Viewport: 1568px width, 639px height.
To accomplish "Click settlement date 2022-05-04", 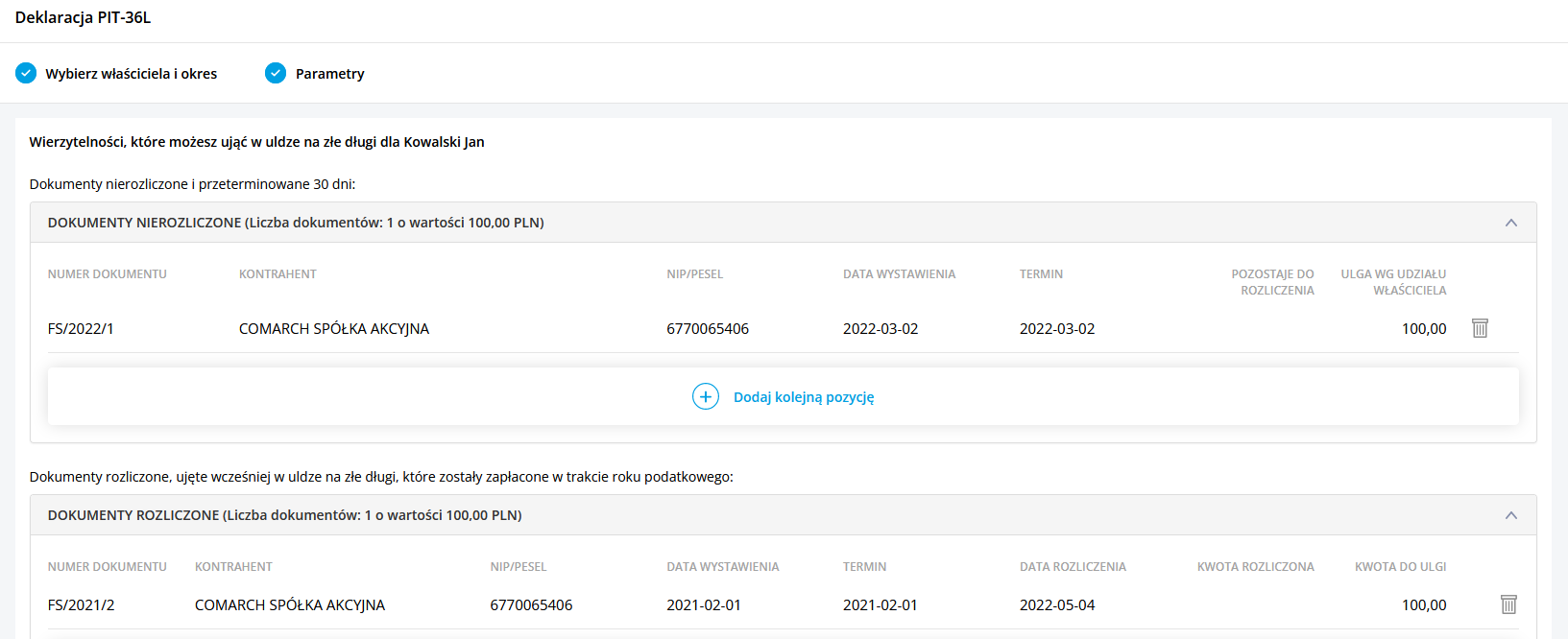I will click(1057, 605).
